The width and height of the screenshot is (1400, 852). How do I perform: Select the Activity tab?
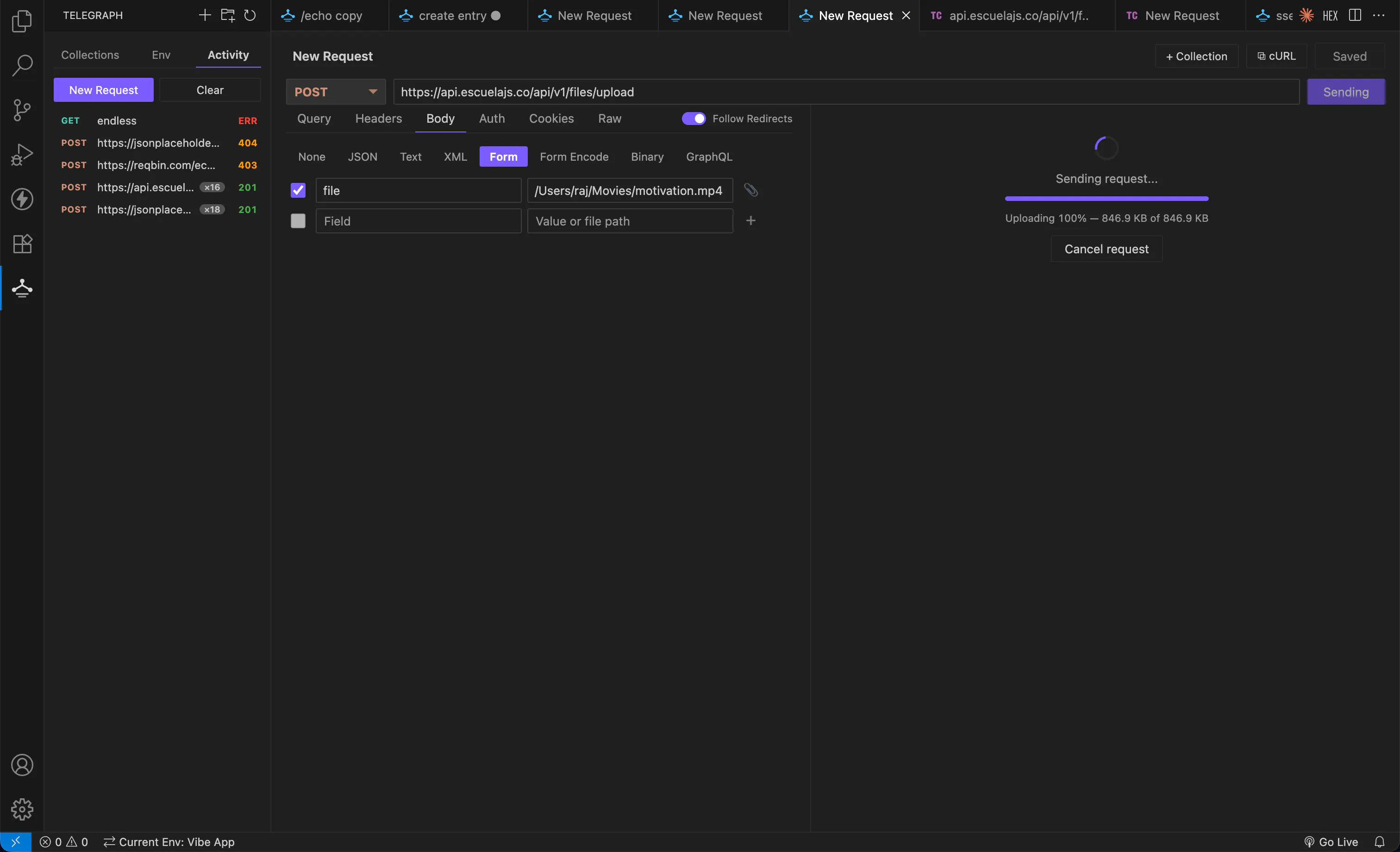(x=228, y=55)
